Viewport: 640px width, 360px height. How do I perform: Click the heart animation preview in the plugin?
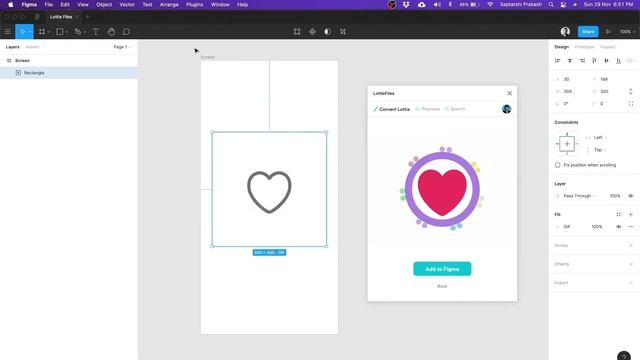442,189
